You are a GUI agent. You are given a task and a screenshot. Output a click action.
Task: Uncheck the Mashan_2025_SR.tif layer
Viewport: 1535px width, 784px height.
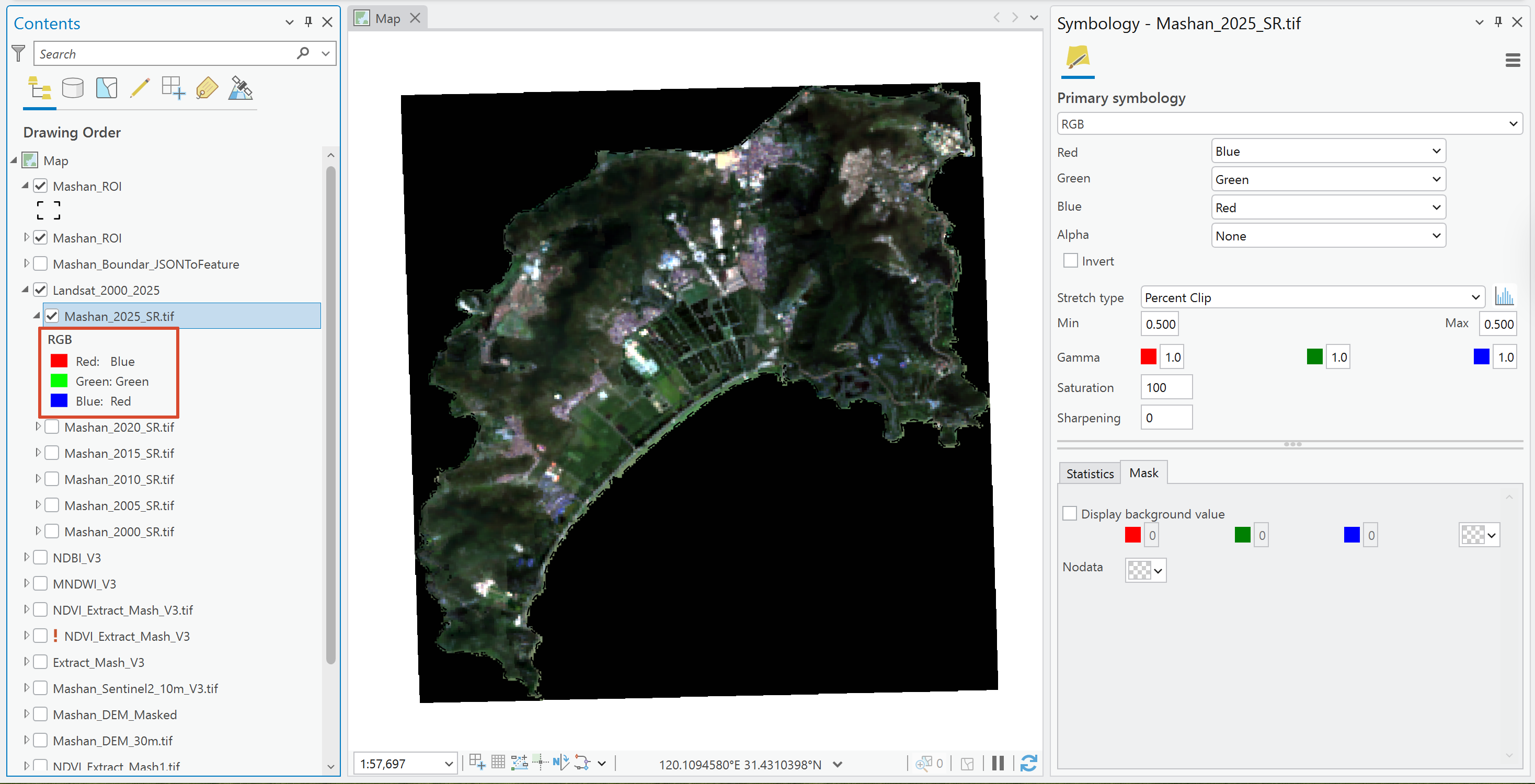pos(52,316)
